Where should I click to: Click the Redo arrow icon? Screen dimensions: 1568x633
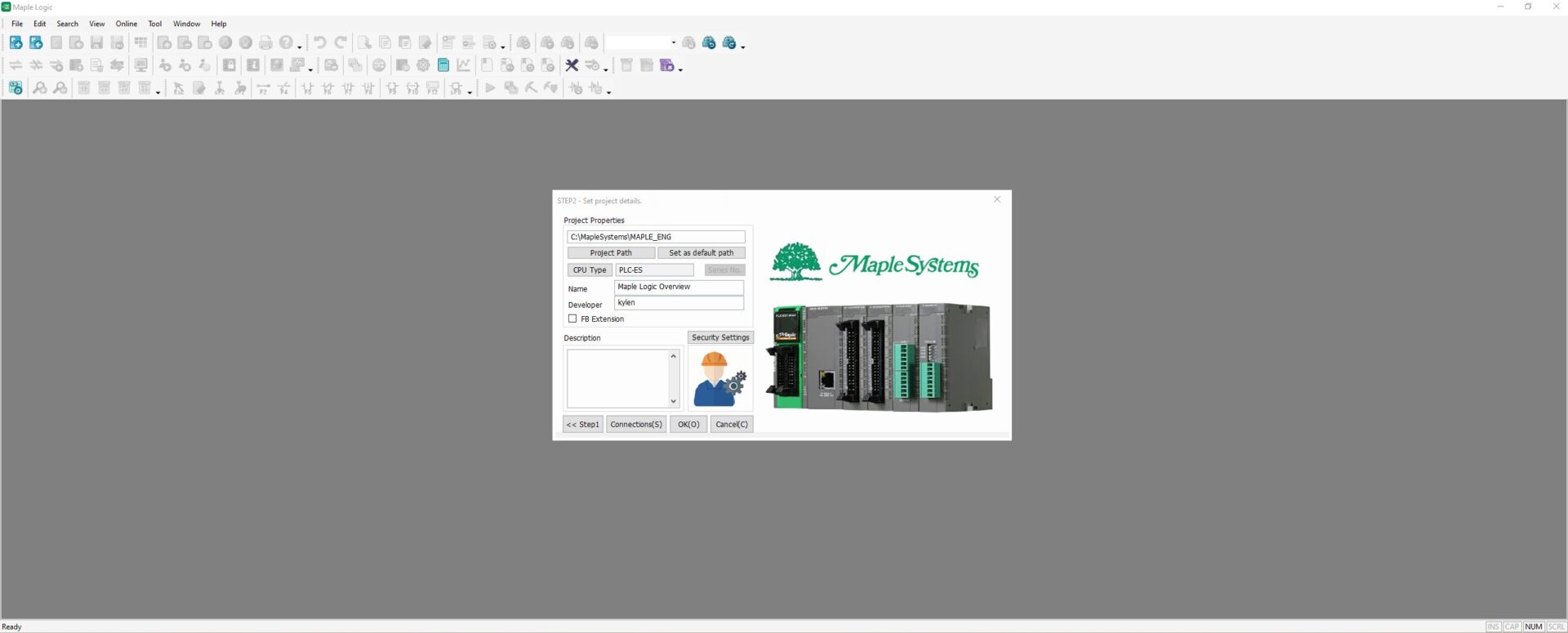pyautogui.click(x=341, y=42)
